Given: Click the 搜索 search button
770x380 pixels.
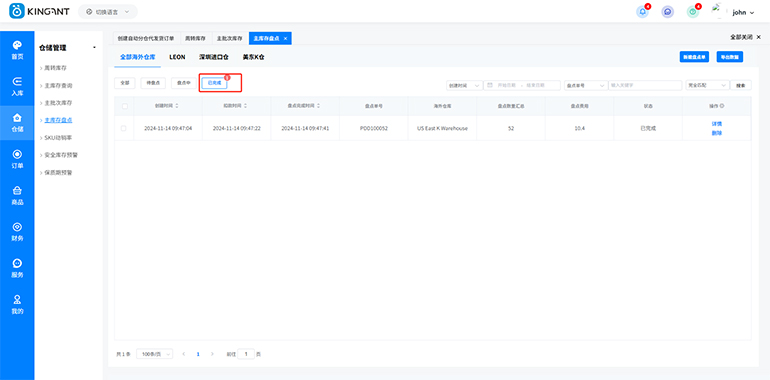Looking at the screenshot, I should 741,85.
